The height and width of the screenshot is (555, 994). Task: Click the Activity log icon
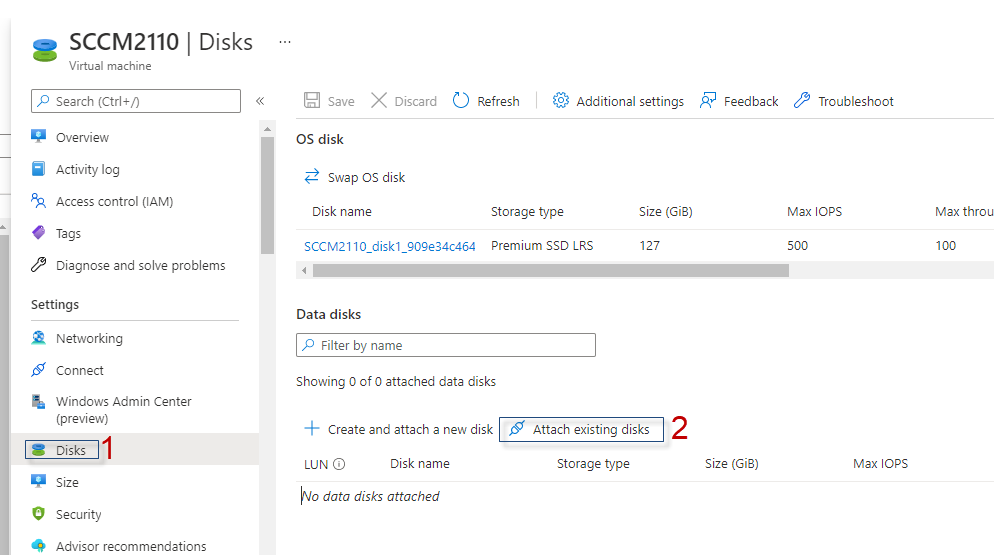[39, 169]
